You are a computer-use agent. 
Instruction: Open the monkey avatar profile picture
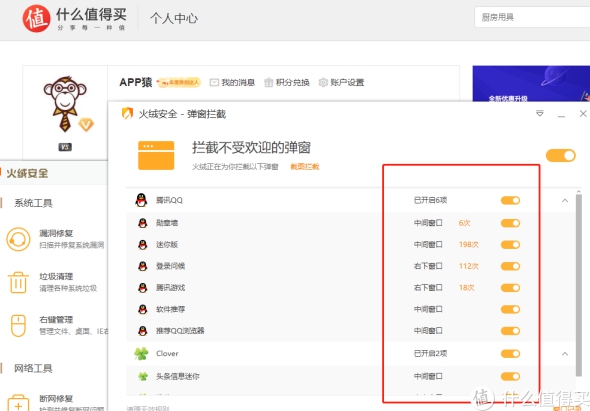tap(65, 104)
